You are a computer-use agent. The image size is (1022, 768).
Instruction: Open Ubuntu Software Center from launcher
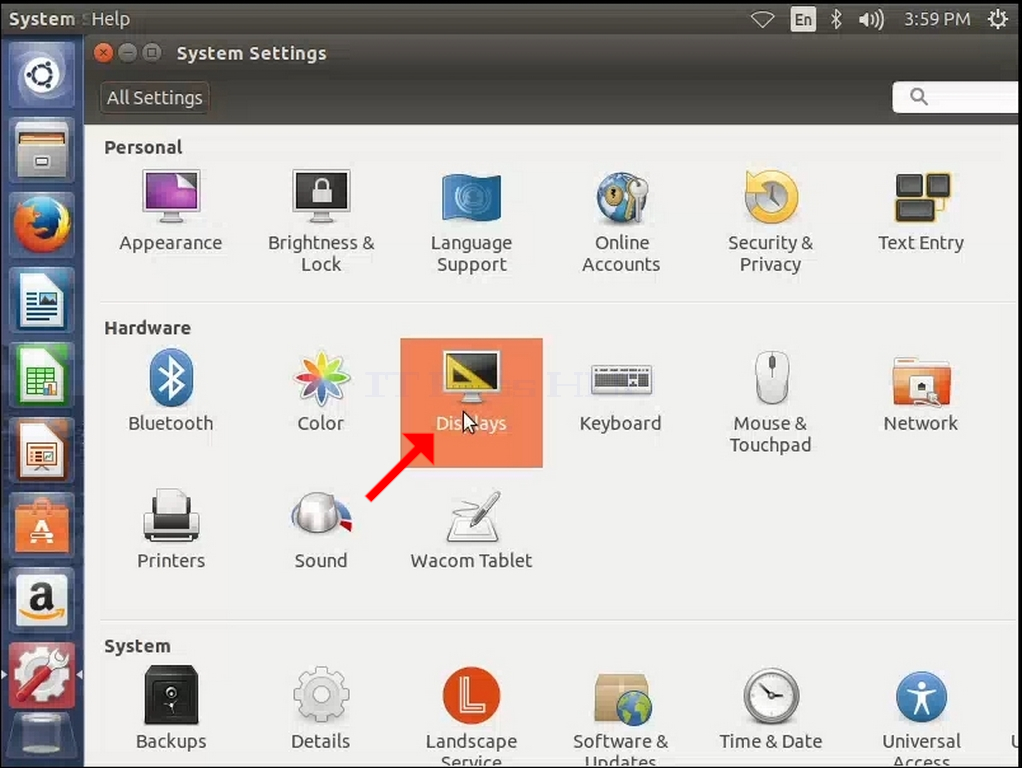[42, 525]
